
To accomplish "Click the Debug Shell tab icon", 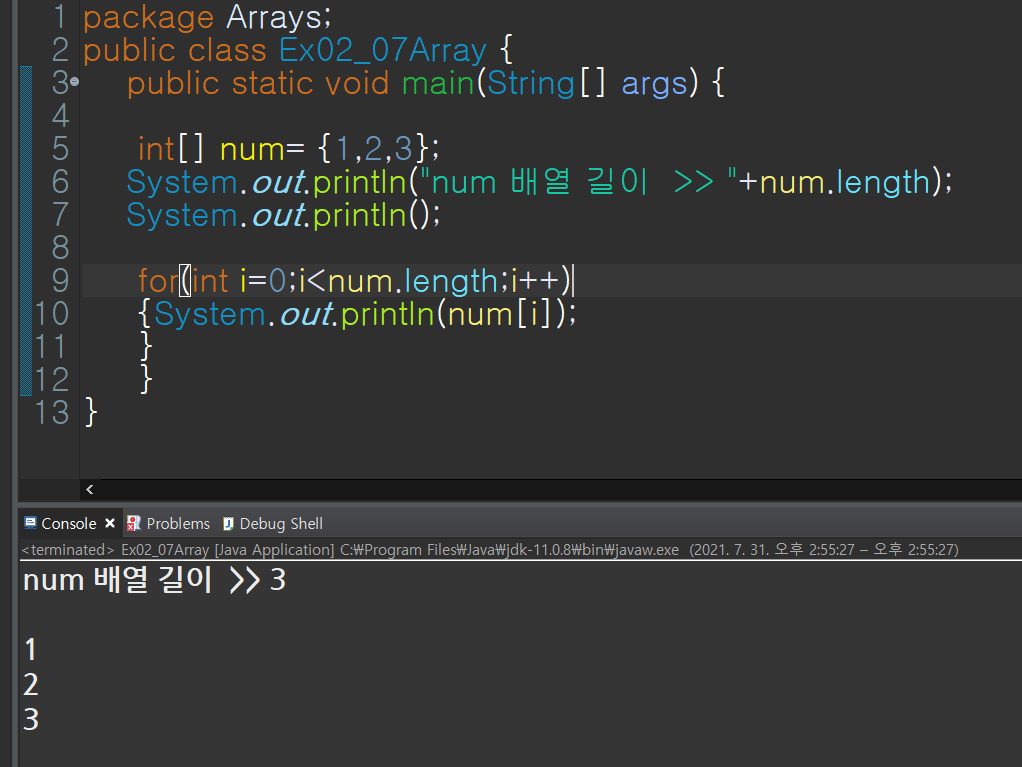I will (x=228, y=523).
